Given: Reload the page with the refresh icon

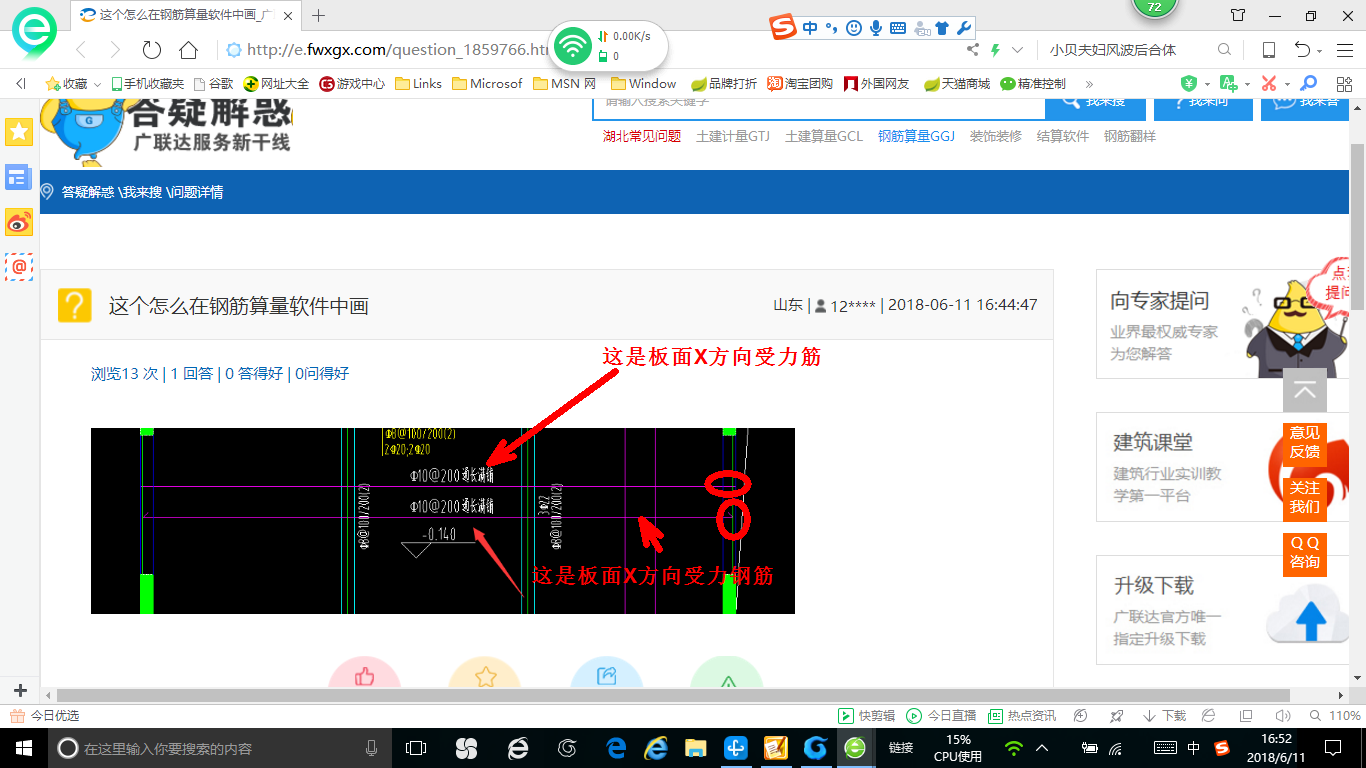Looking at the screenshot, I should pos(152,50).
